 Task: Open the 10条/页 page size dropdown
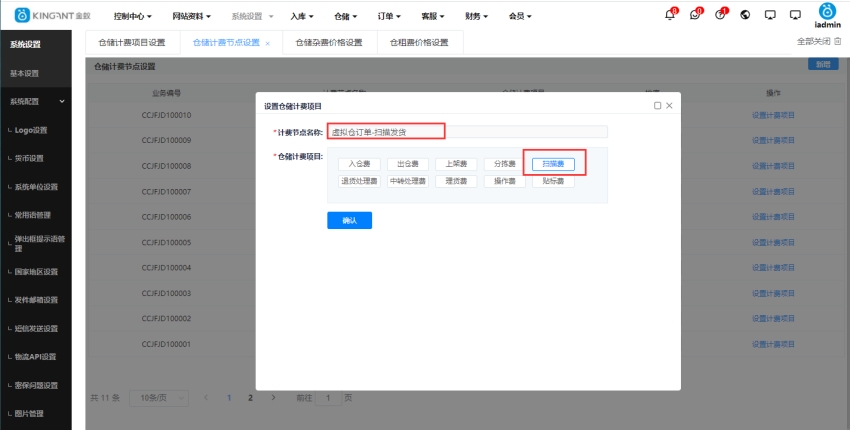click(x=159, y=398)
